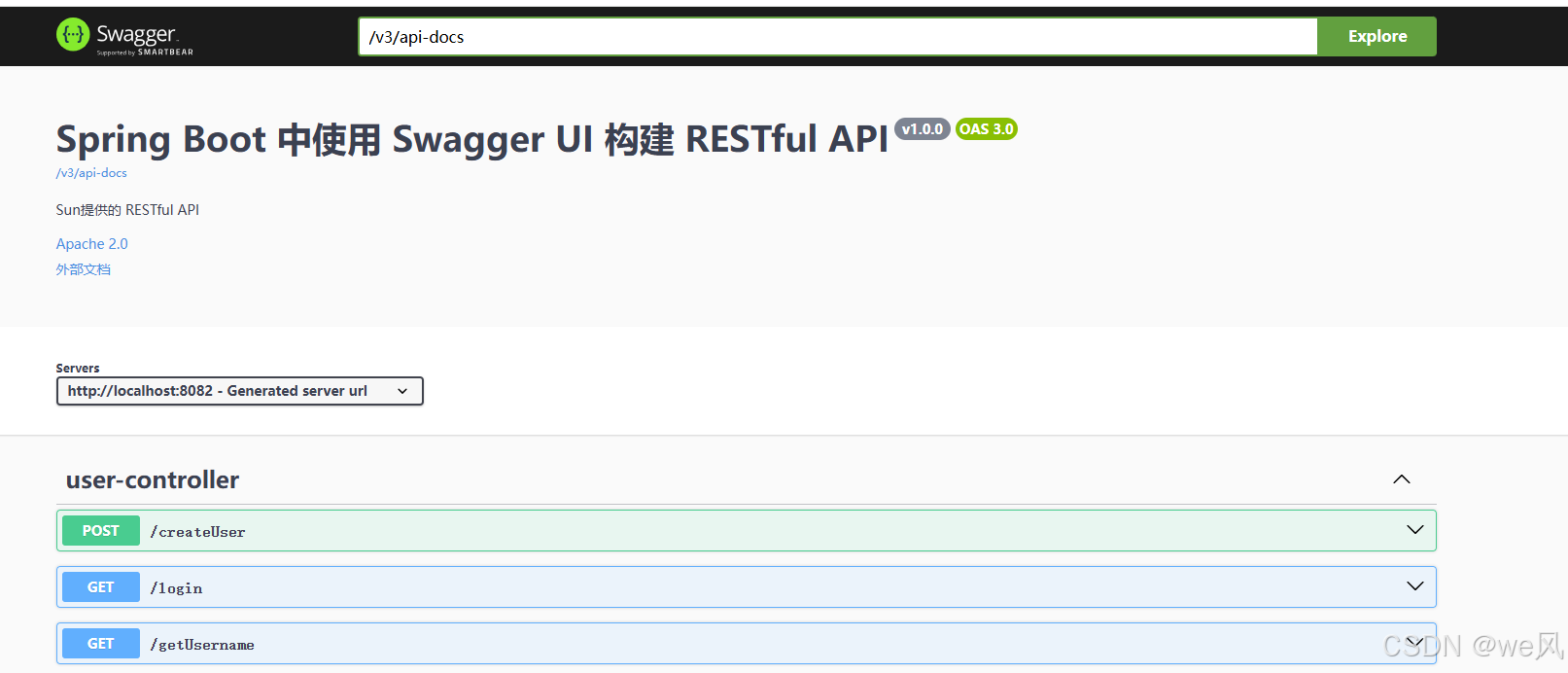Select the user-controller tag heading
This screenshot has height=673, width=1568.
click(152, 479)
